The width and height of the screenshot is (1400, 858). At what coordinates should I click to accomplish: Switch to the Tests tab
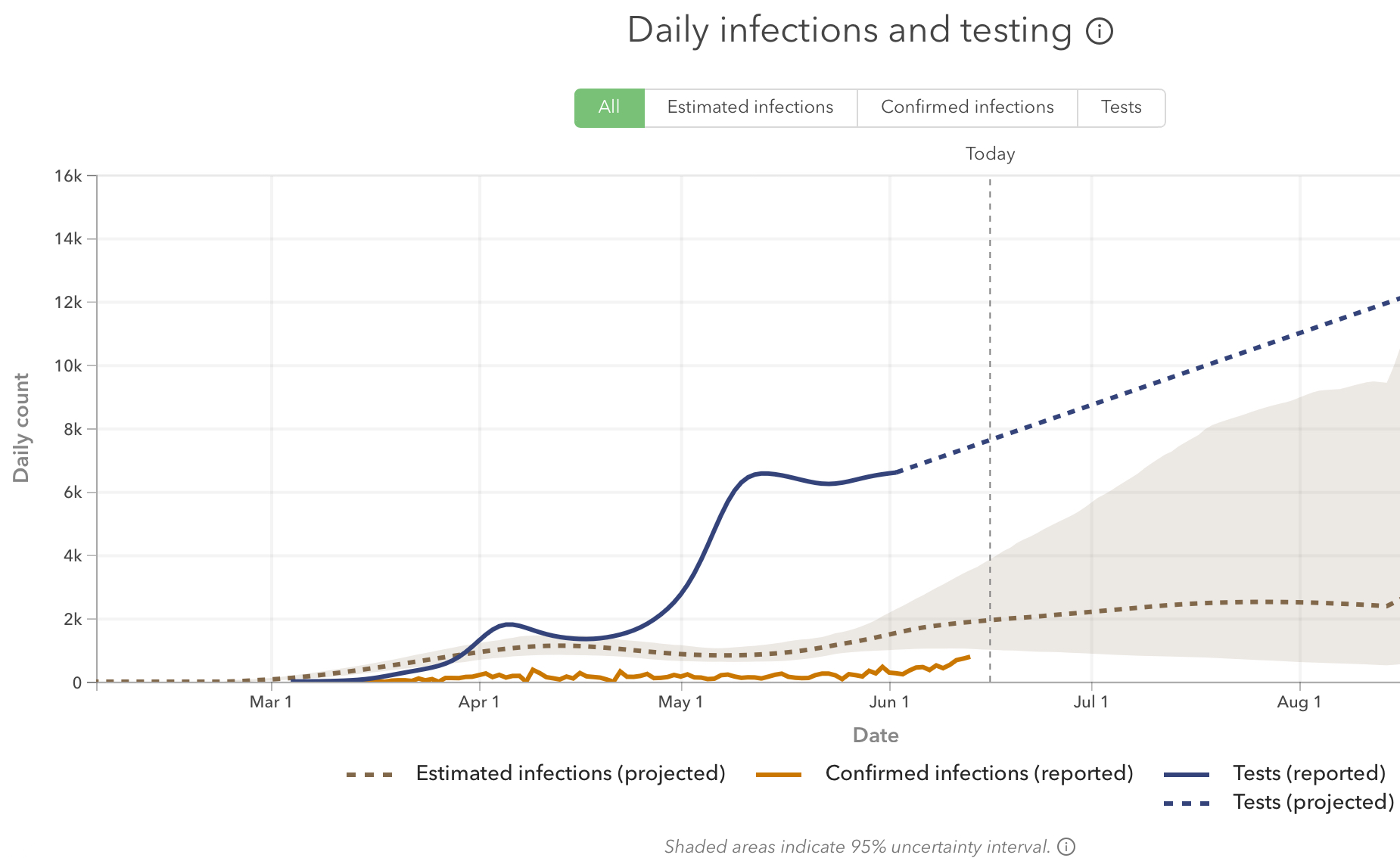(x=1122, y=107)
